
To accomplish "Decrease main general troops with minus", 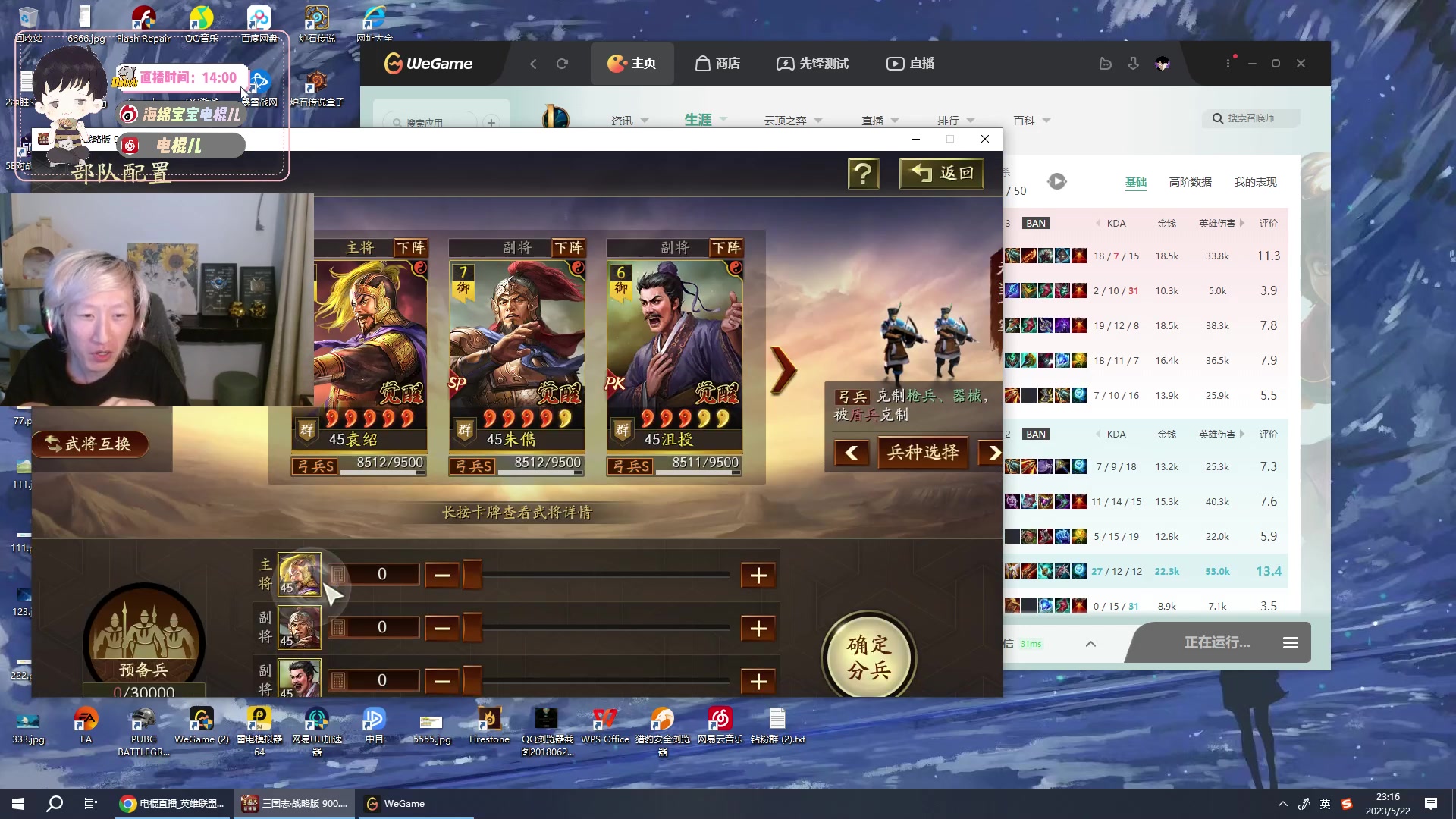I will coord(442,576).
